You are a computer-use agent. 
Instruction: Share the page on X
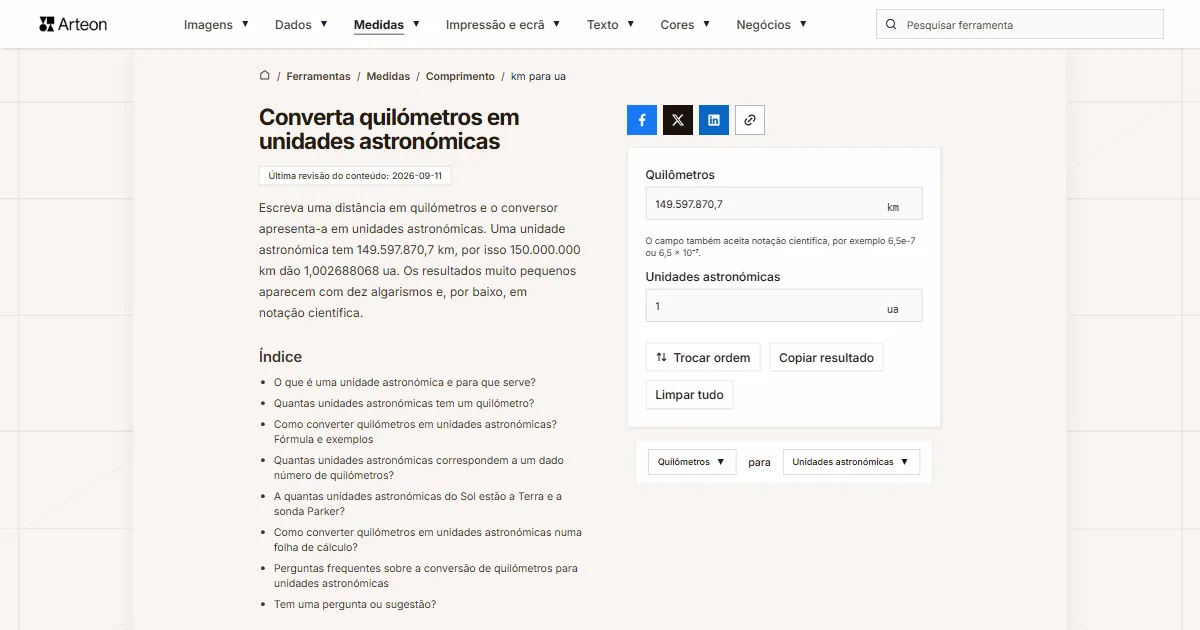678,120
